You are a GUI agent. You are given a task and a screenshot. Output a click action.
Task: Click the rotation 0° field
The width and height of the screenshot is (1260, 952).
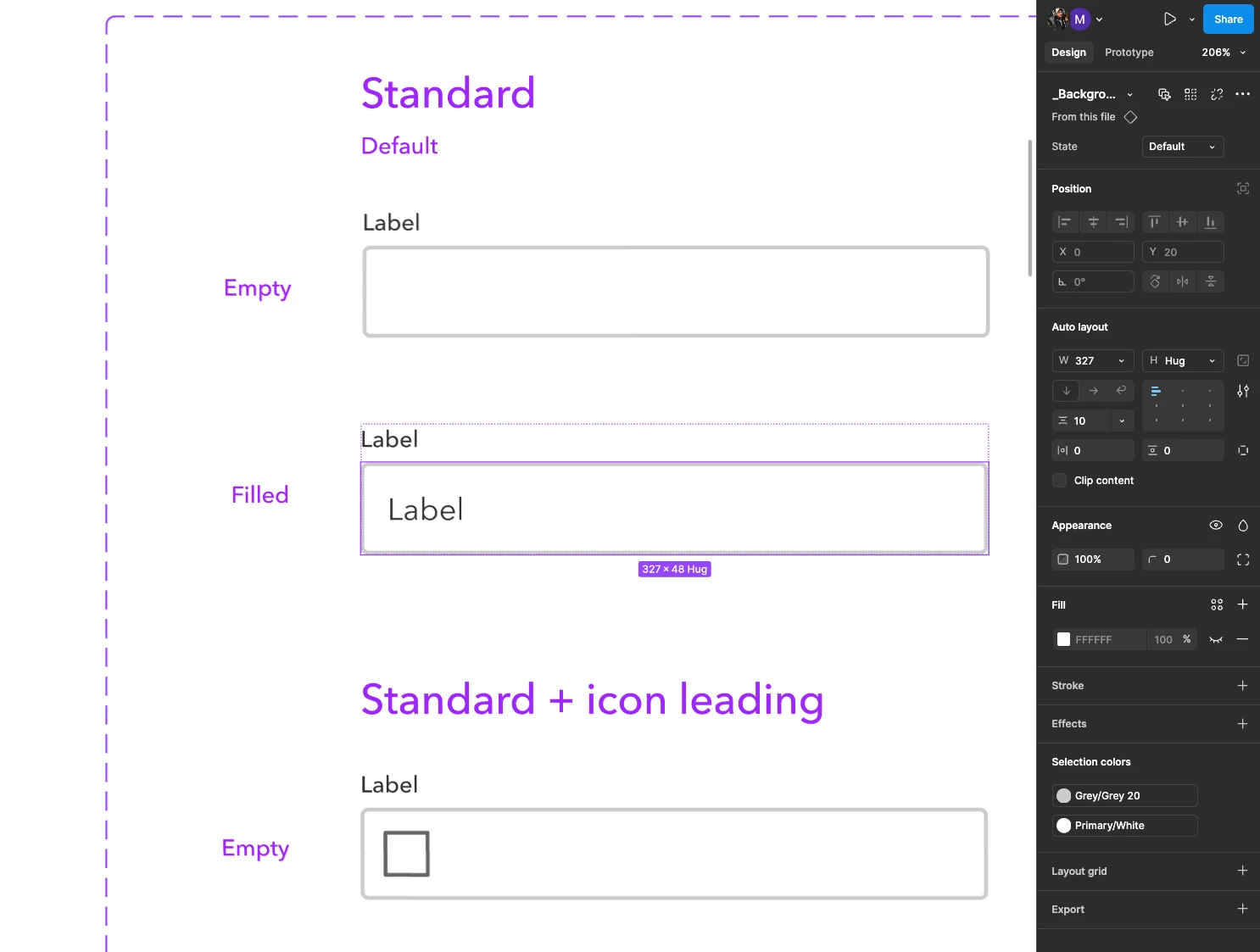click(x=1093, y=281)
